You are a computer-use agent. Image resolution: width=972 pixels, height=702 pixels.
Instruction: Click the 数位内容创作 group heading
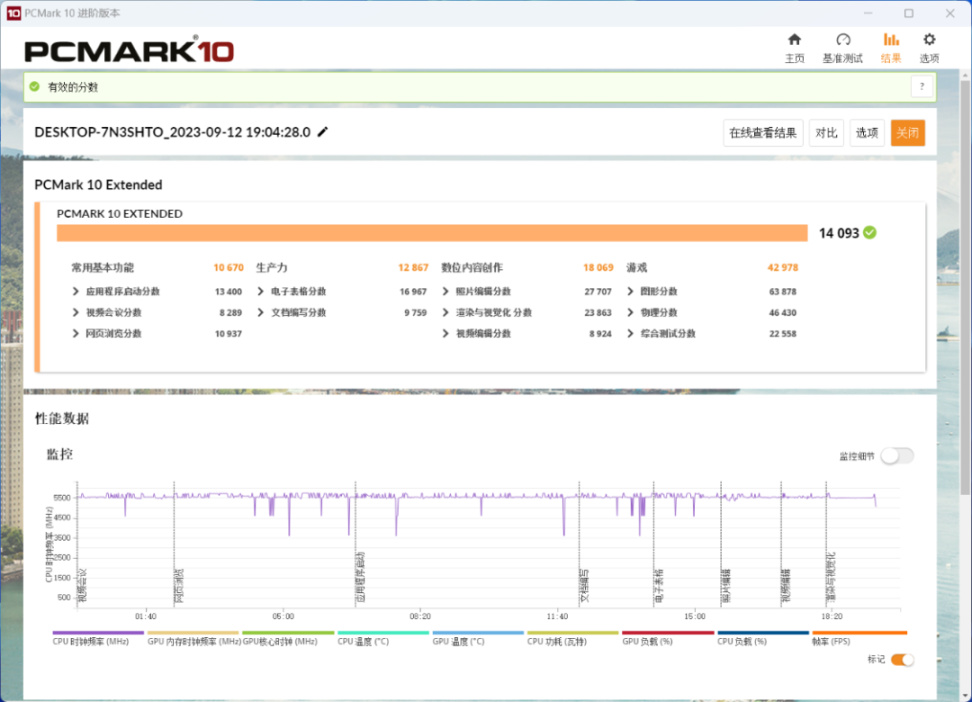[472, 267]
